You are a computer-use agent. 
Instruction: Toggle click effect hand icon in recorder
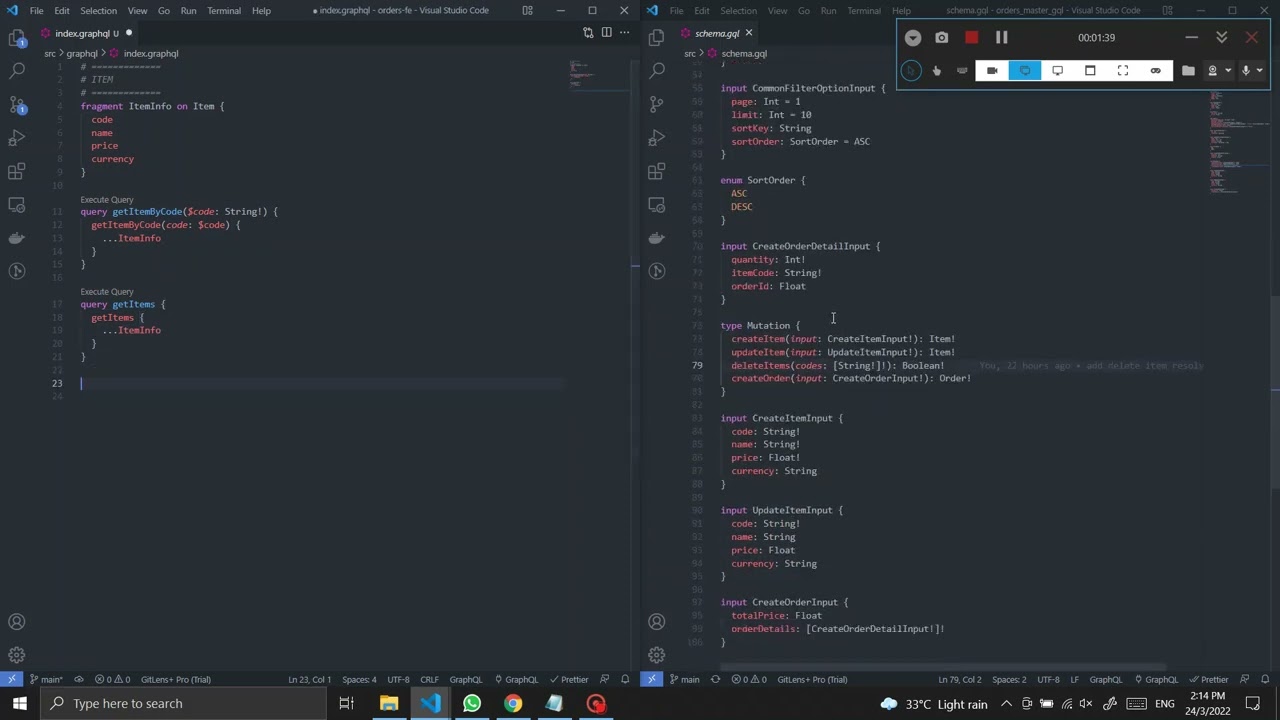pyautogui.click(x=936, y=70)
